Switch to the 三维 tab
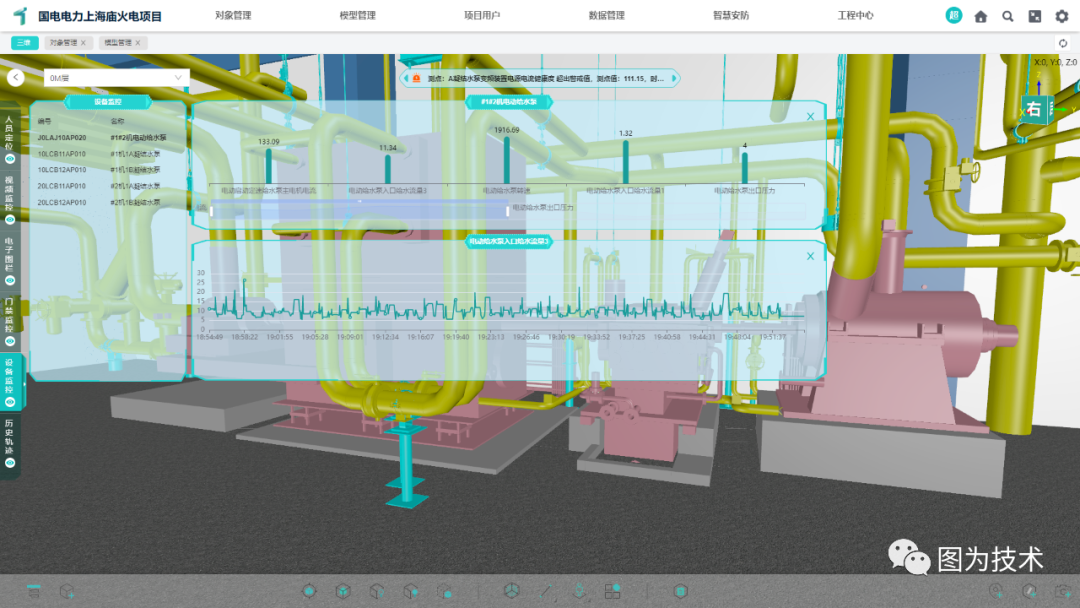The height and width of the screenshot is (608, 1080). (x=25, y=43)
